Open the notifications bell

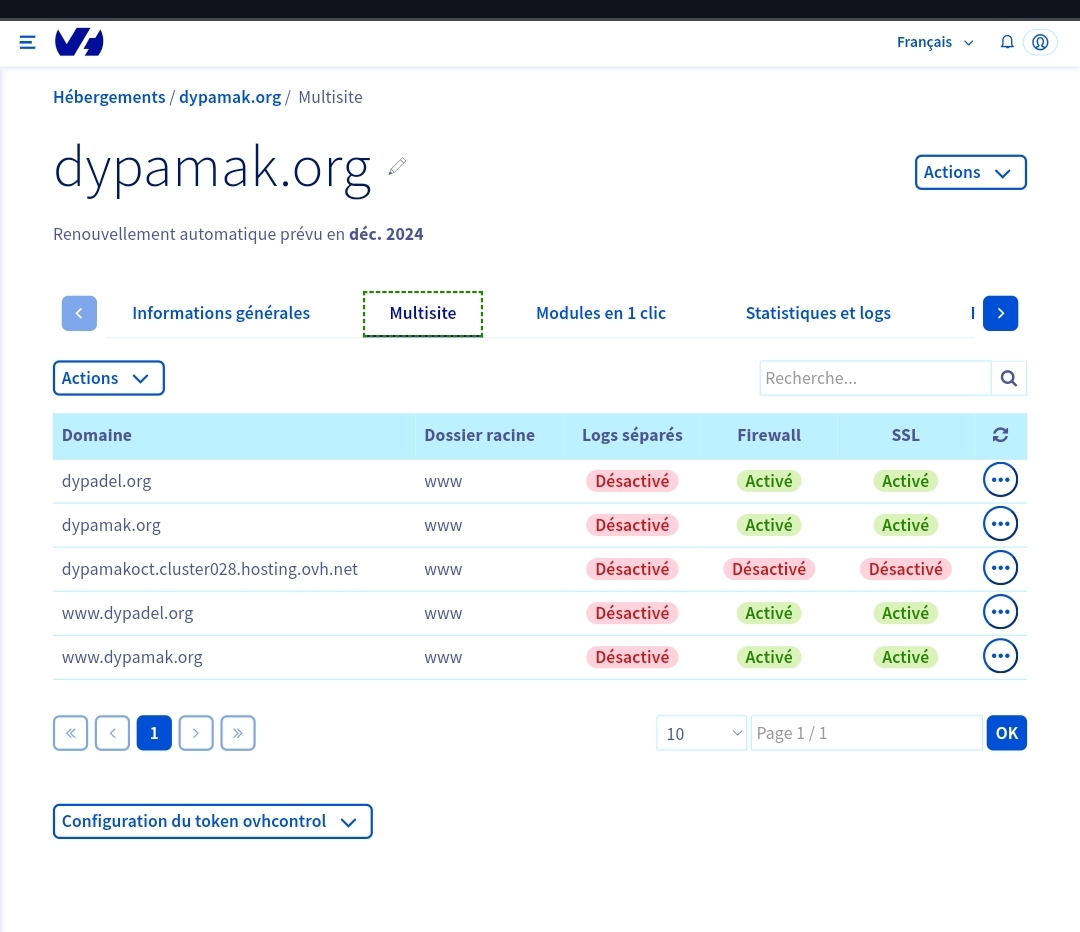tap(1007, 42)
